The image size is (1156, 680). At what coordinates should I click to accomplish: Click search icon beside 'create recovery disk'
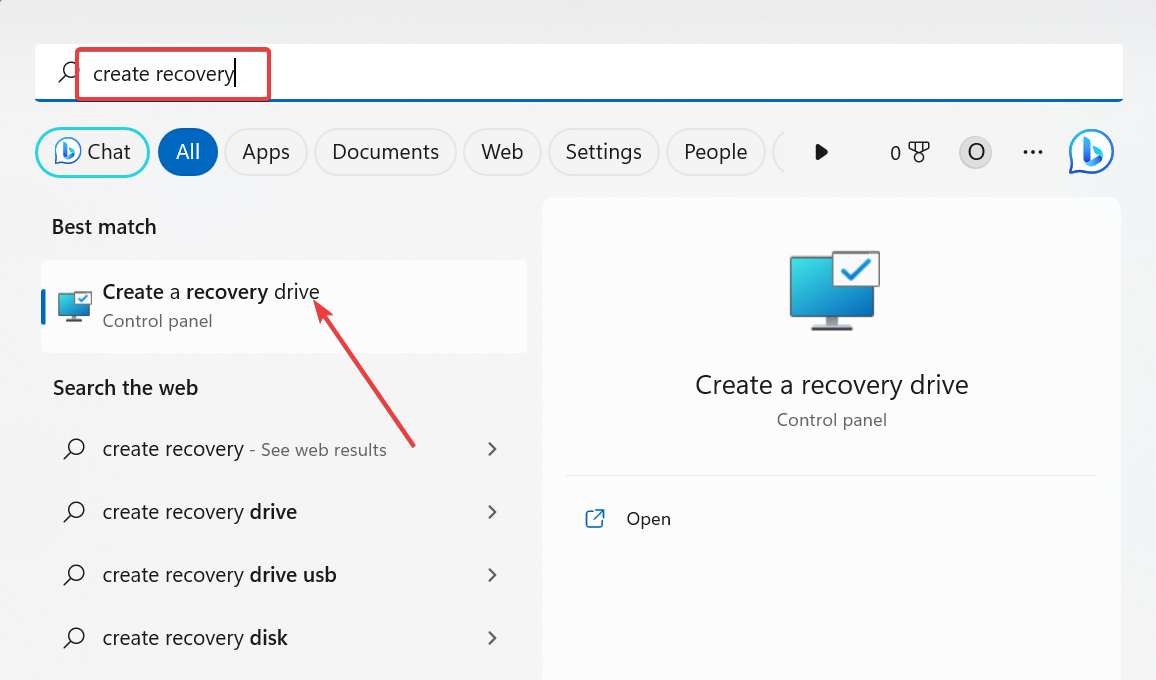(74, 637)
